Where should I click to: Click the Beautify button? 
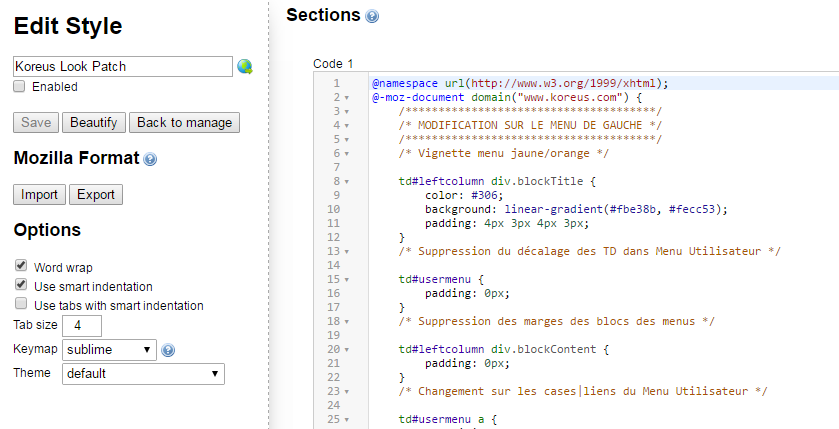[x=94, y=123]
